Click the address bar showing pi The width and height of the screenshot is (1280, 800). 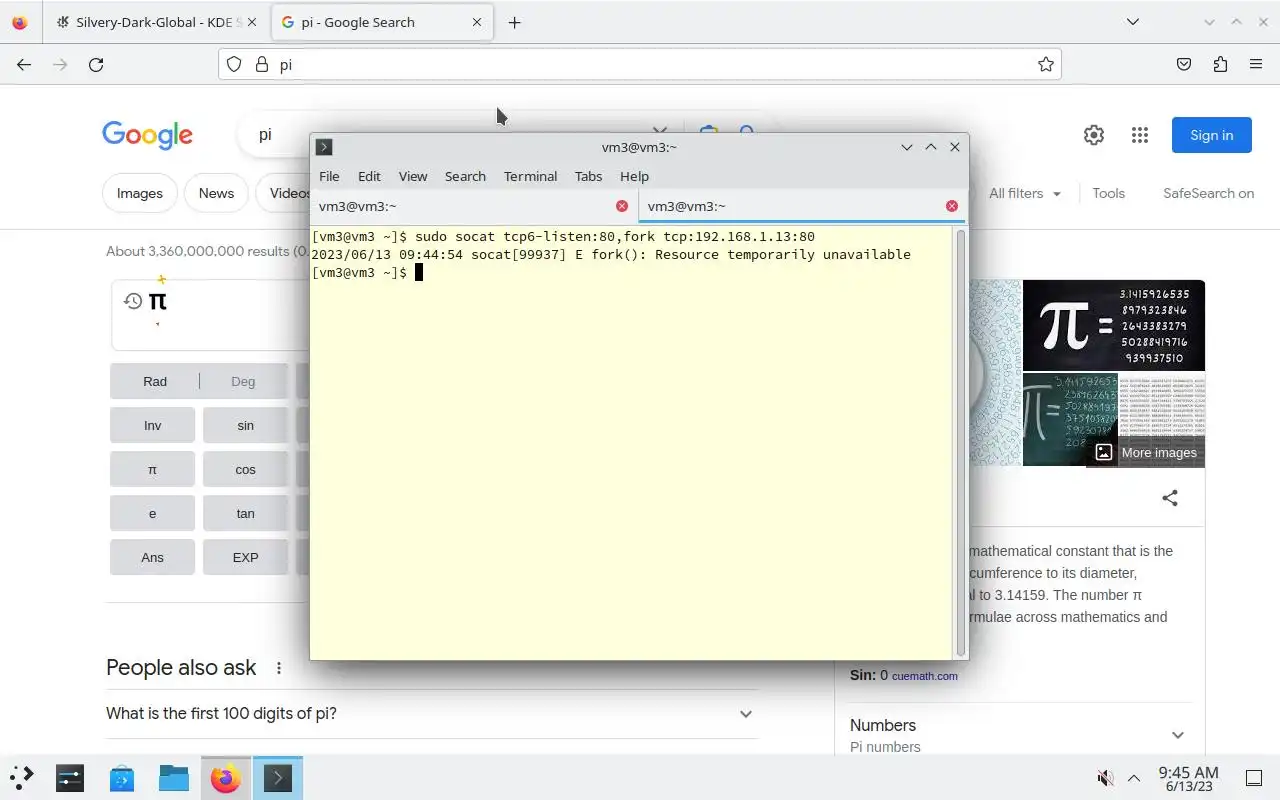(640, 64)
